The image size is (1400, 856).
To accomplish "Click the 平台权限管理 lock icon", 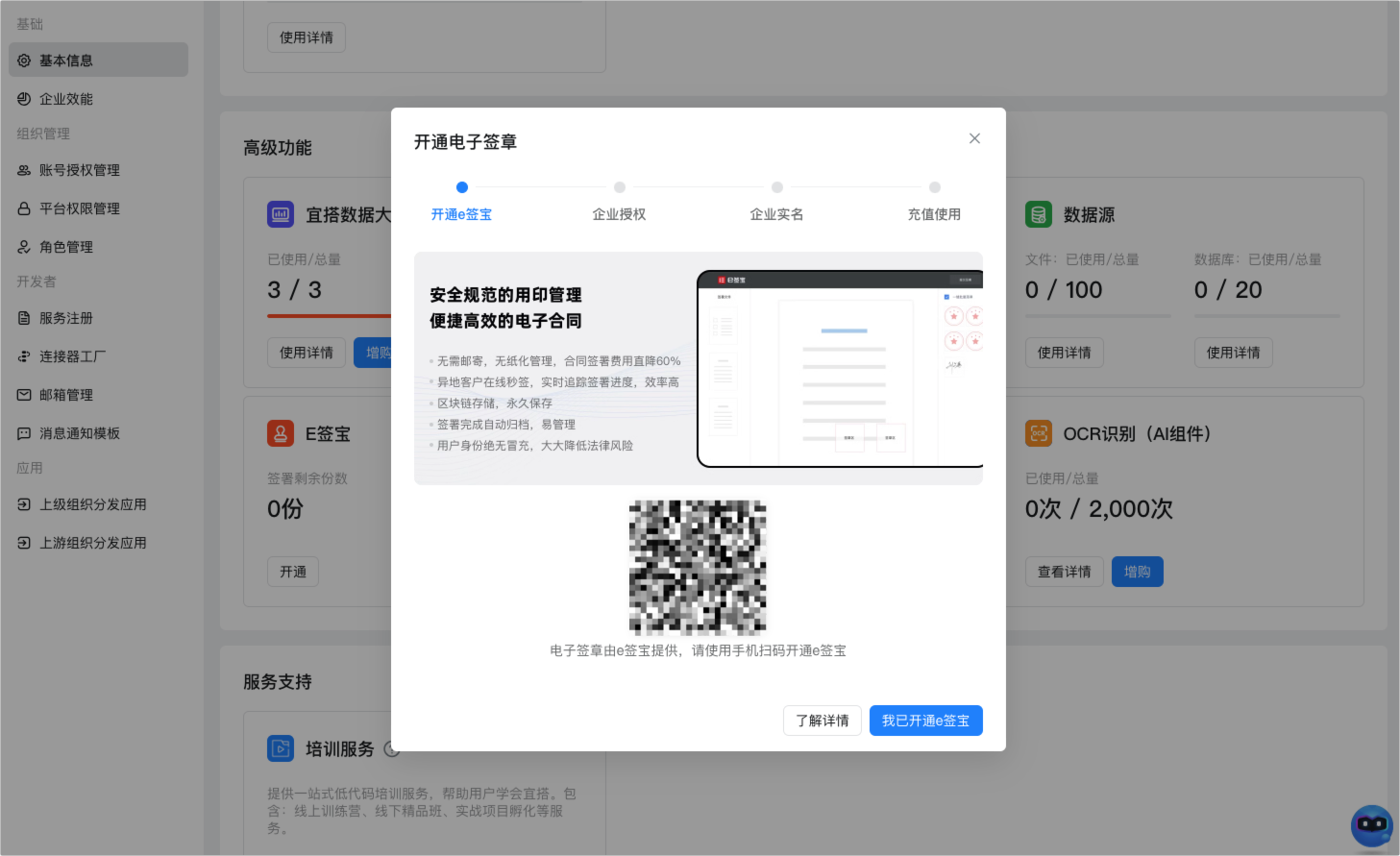I will (24, 208).
